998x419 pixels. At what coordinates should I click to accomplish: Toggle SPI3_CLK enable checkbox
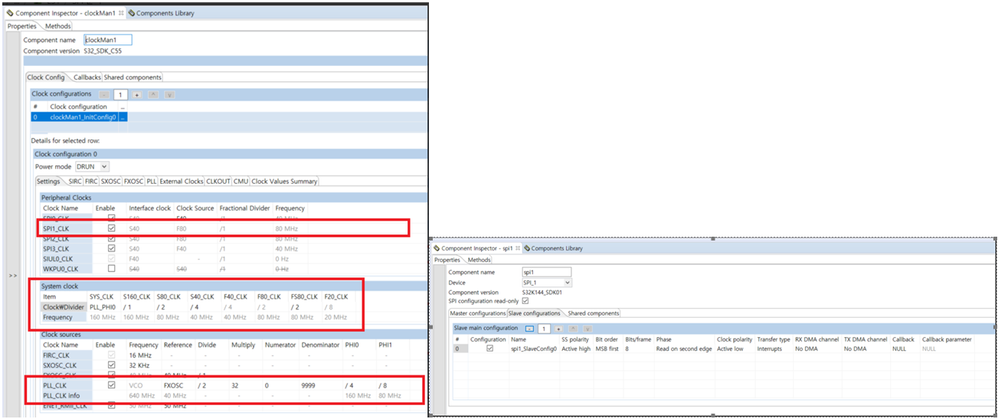[x=112, y=248]
